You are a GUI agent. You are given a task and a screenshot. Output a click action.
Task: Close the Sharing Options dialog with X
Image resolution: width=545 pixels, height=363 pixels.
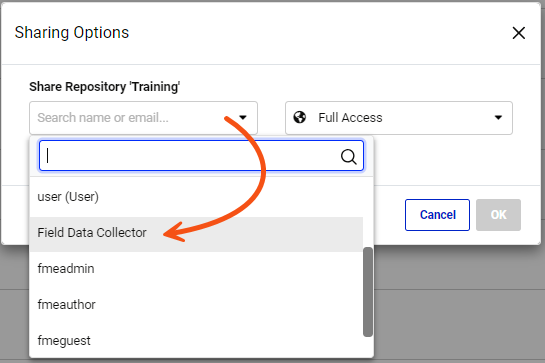519,33
